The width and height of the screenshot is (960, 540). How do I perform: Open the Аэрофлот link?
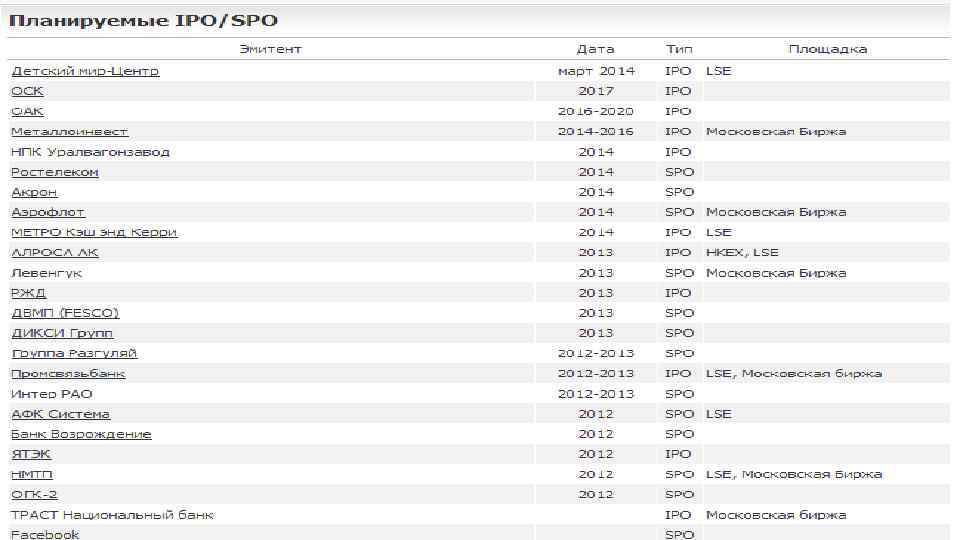48,212
